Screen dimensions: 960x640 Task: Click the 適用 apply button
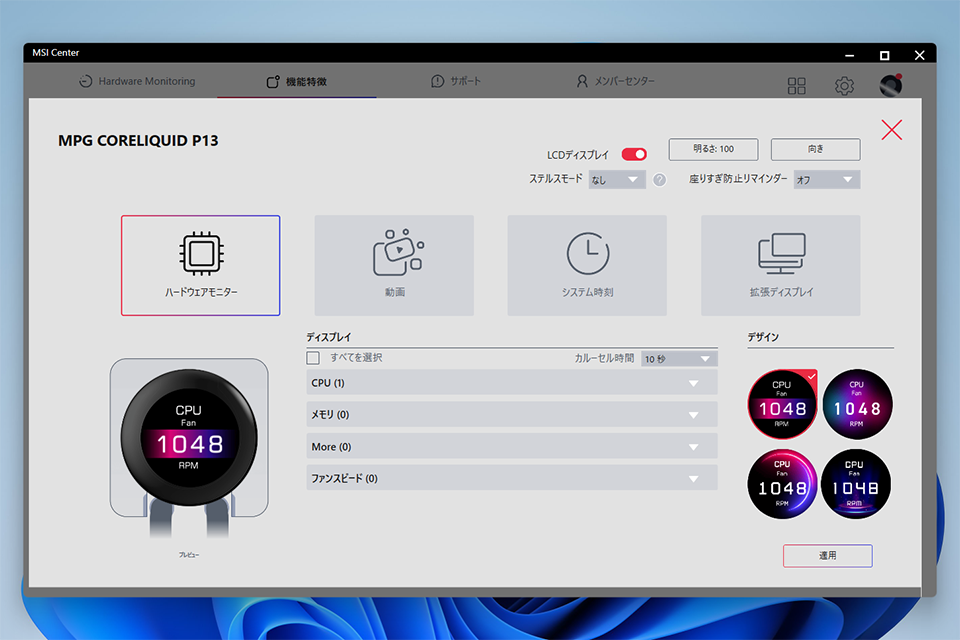828,555
